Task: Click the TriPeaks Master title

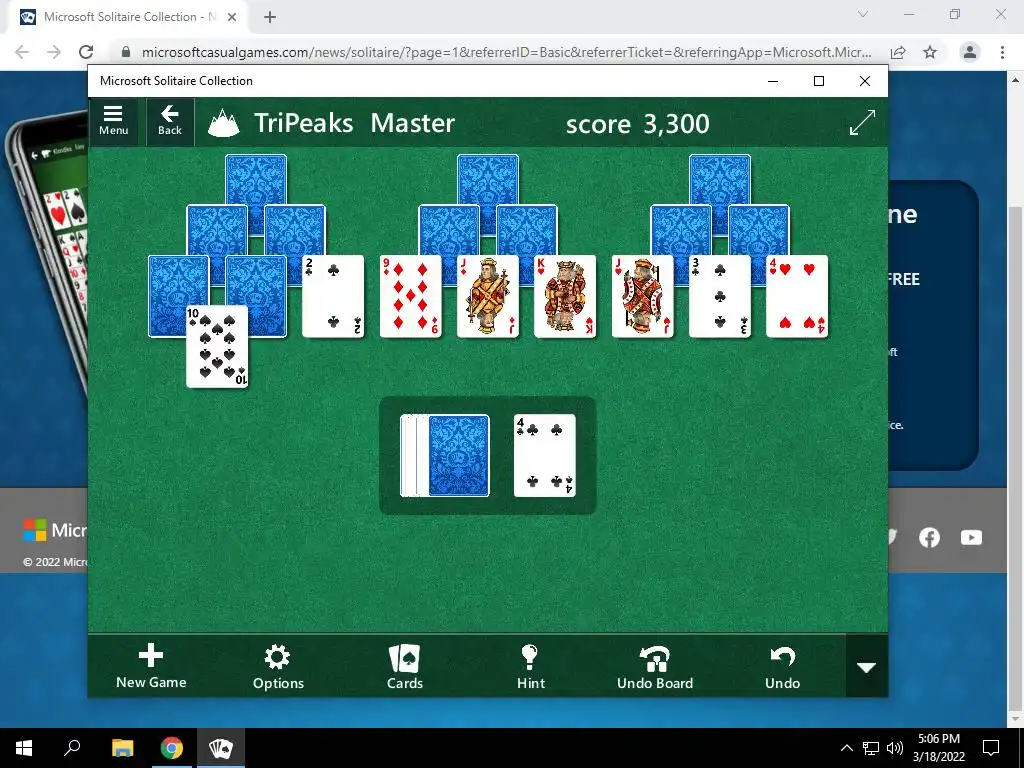Action: [354, 123]
